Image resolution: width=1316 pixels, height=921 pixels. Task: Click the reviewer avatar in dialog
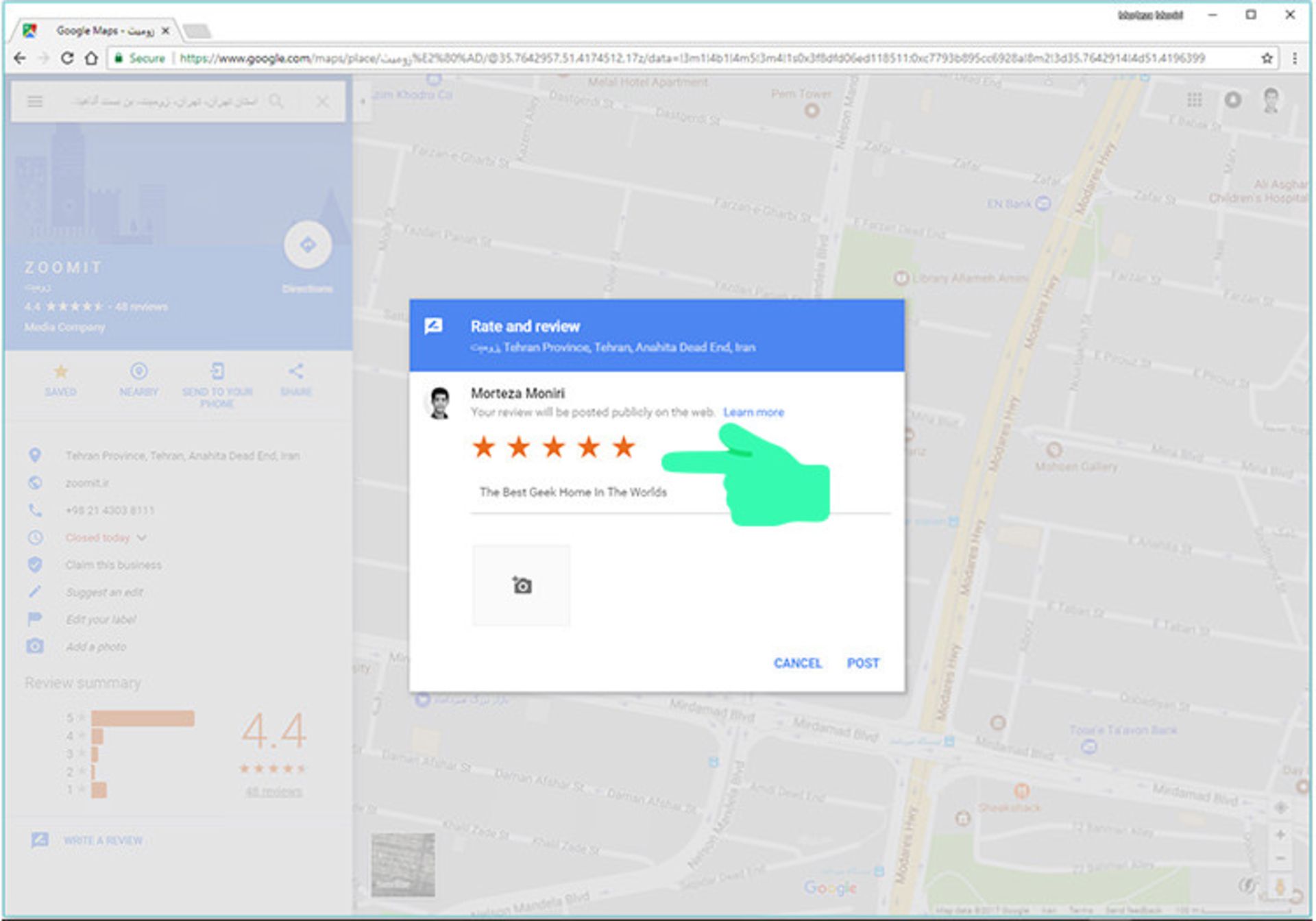439,403
